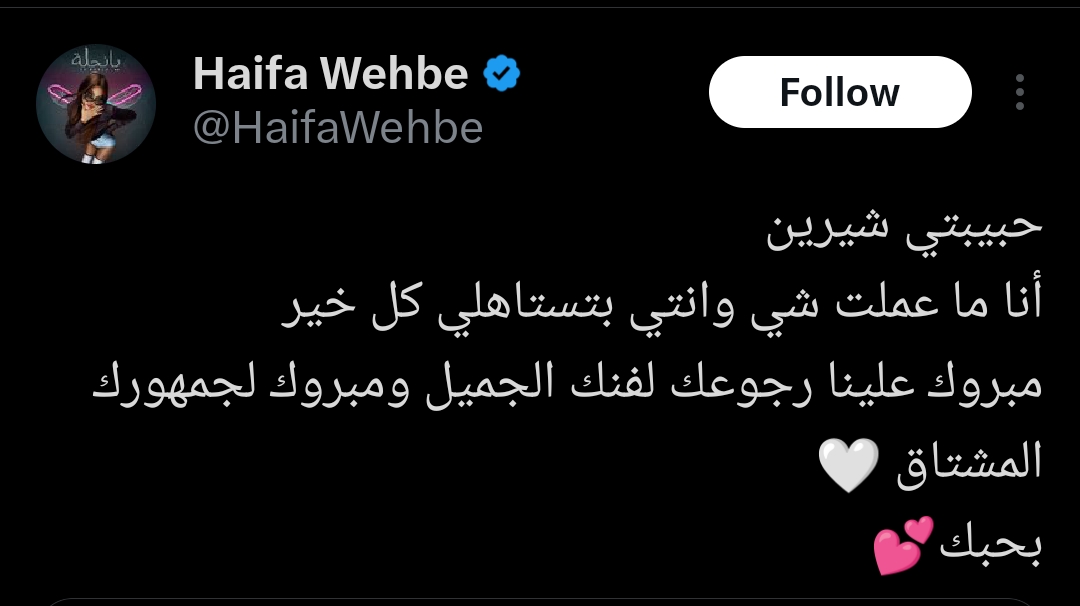Click the word خير ending the second line
The height and width of the screenshot is (606, 1080).
click(318, 307)
